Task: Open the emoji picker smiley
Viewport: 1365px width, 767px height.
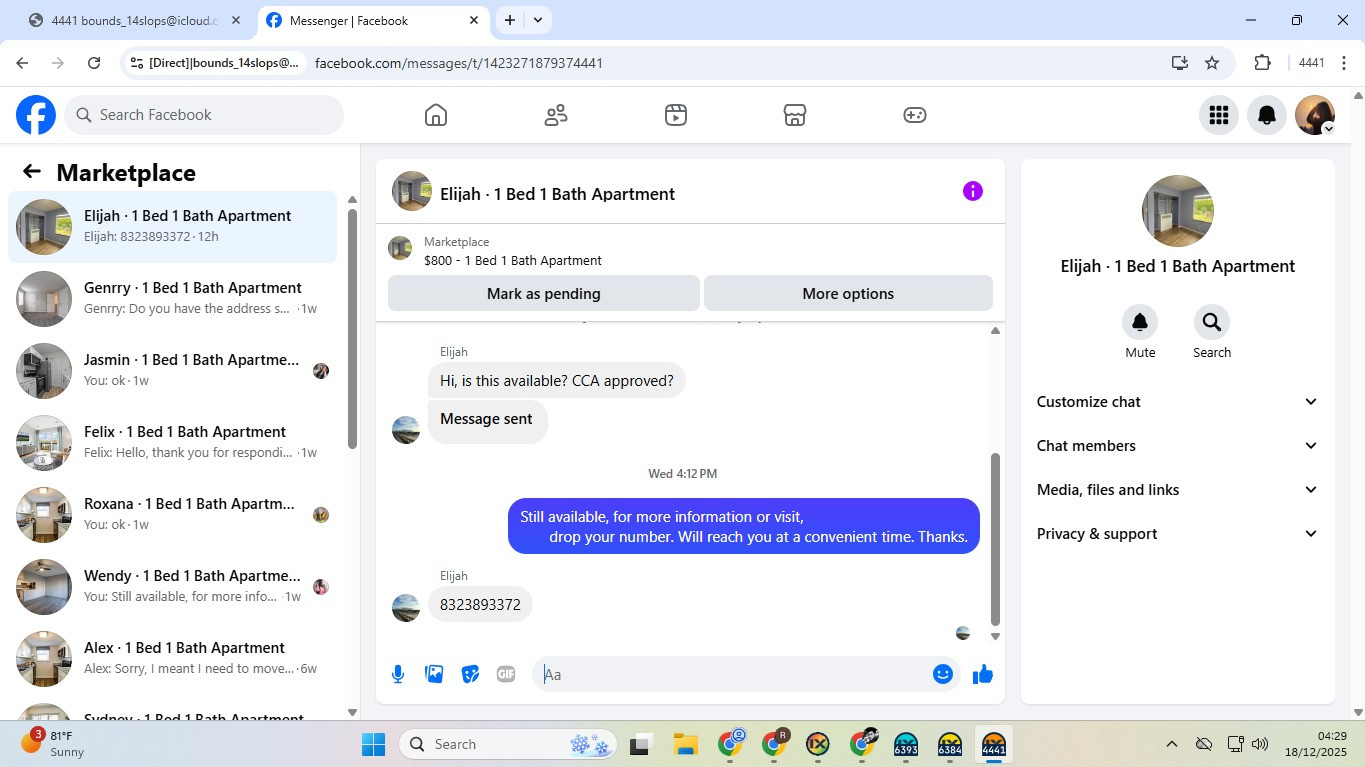Action: [942, 674]
